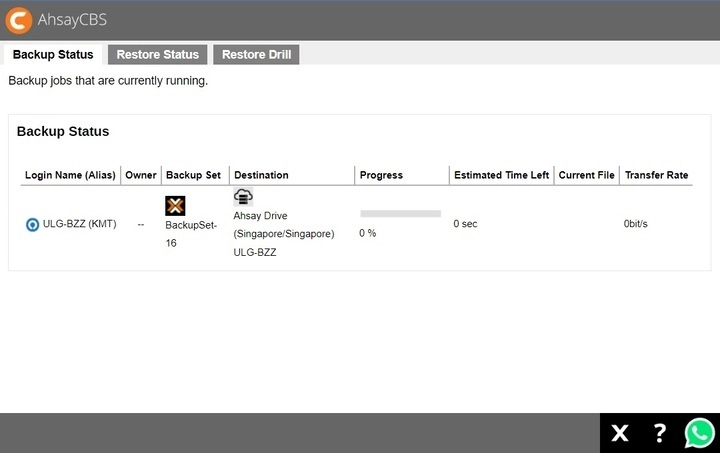Click the Owner column header
720x453 pixels.
click(x=141, y=175)
